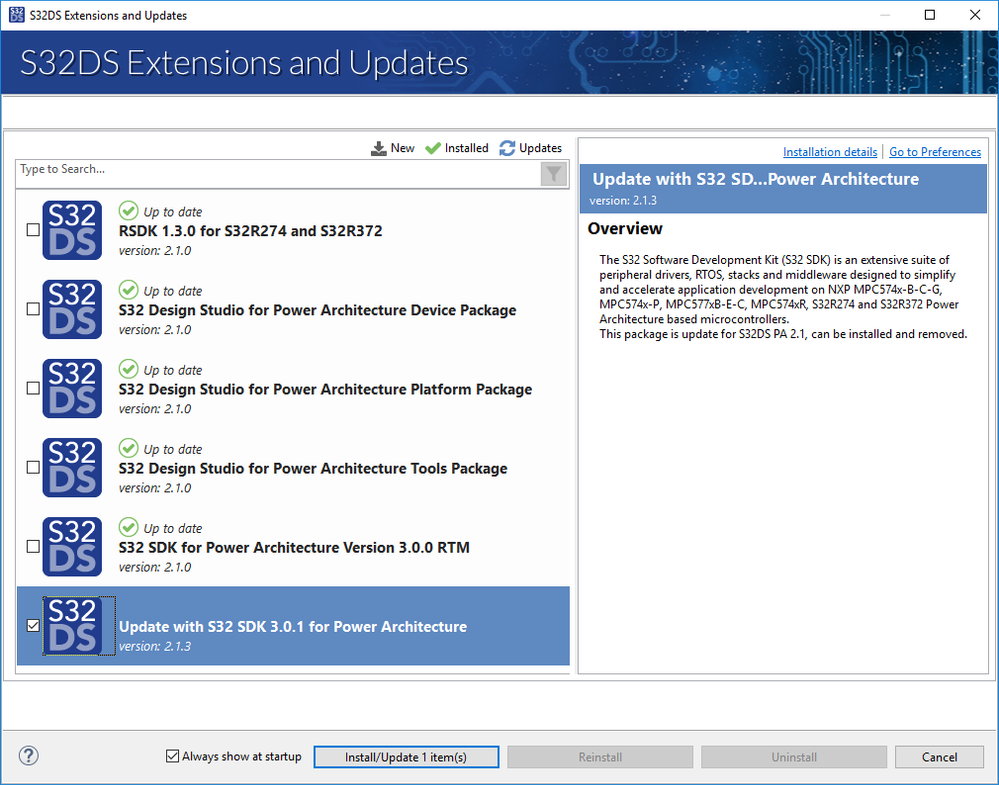The width and height of the screenshot is (999, 785).
Task: Click S32DS logo of SDK 3.0.1 update entry
Action: tap(72, 626)
